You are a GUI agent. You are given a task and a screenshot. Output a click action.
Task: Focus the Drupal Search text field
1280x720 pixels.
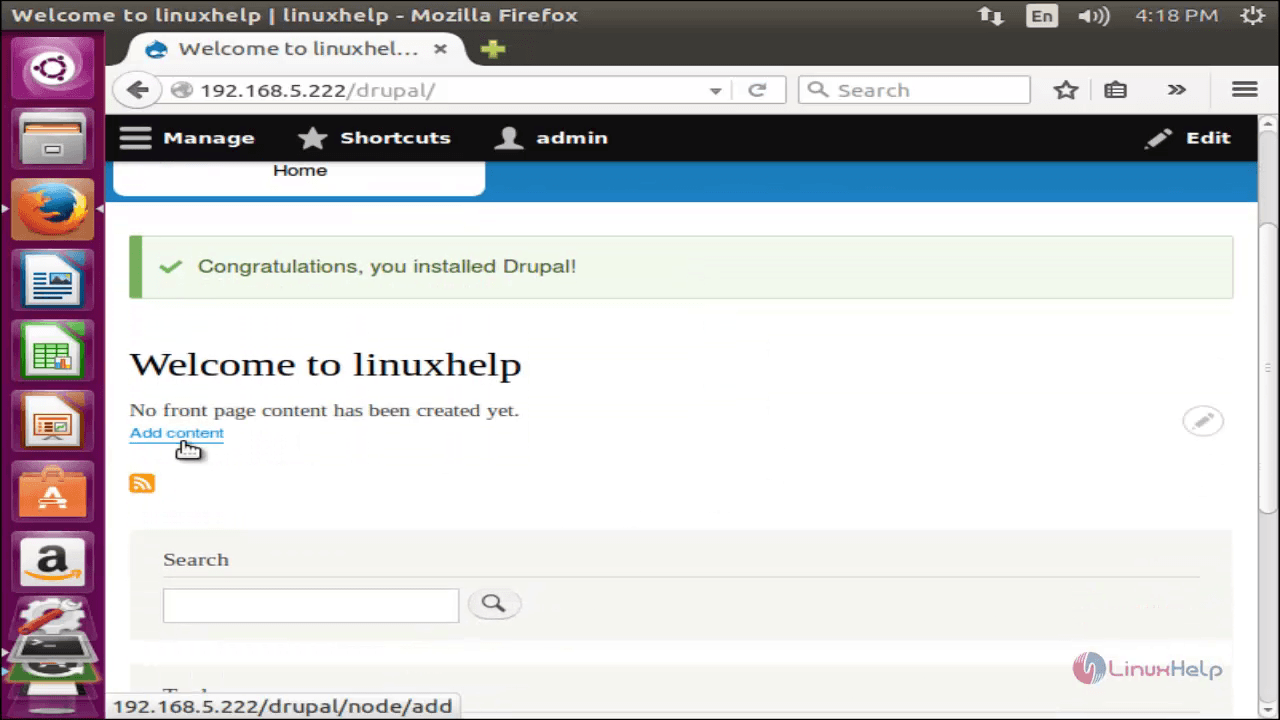pyautogui.click(x=311, y=605)
